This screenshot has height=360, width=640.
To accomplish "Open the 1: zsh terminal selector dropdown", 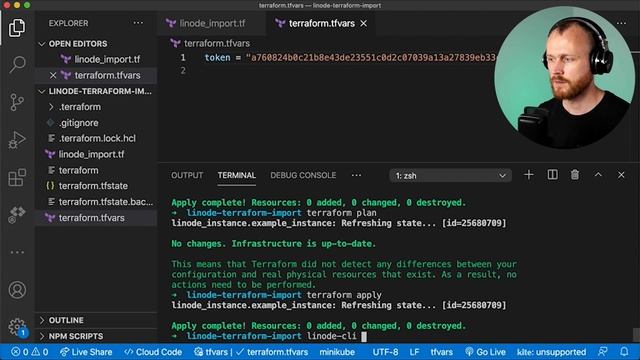I will (x=450, y=176).
